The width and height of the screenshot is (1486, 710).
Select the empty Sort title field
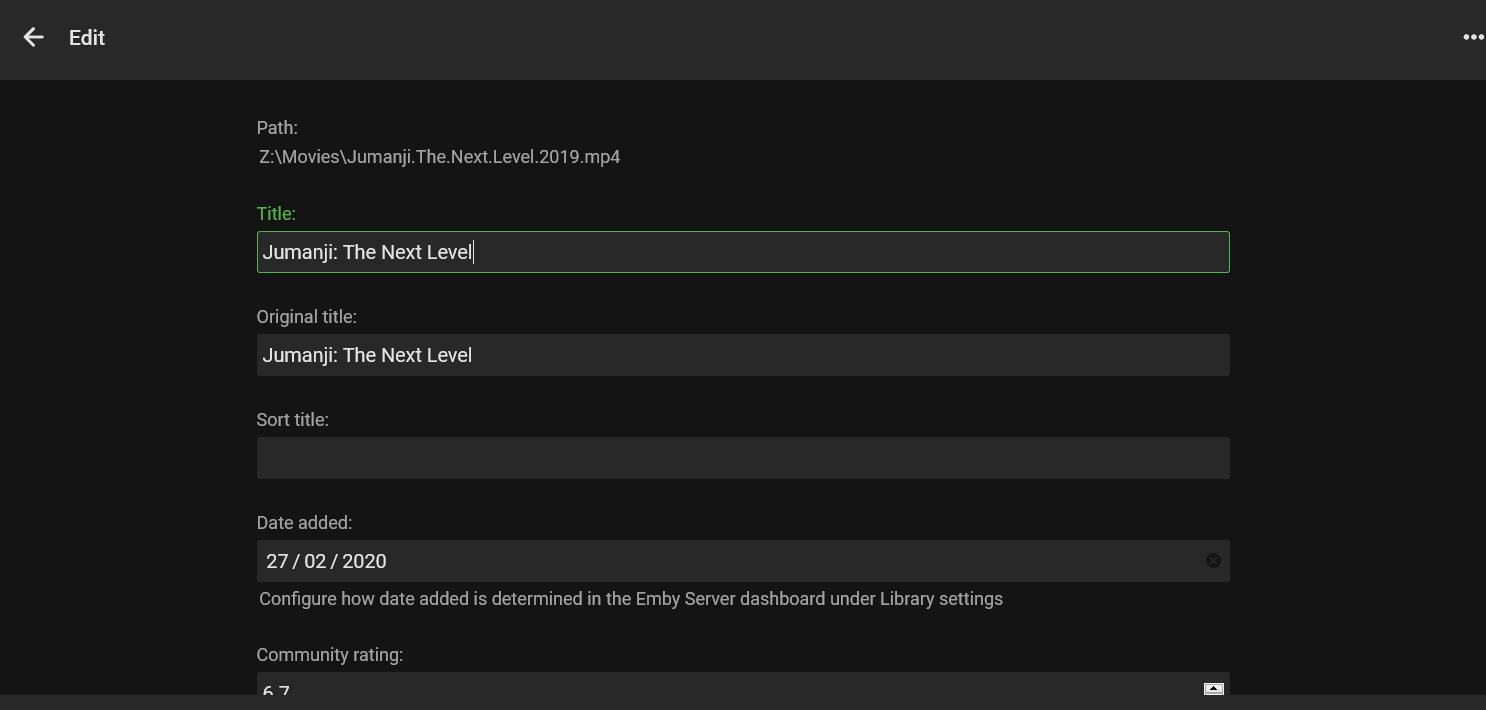tap(742, 458)
